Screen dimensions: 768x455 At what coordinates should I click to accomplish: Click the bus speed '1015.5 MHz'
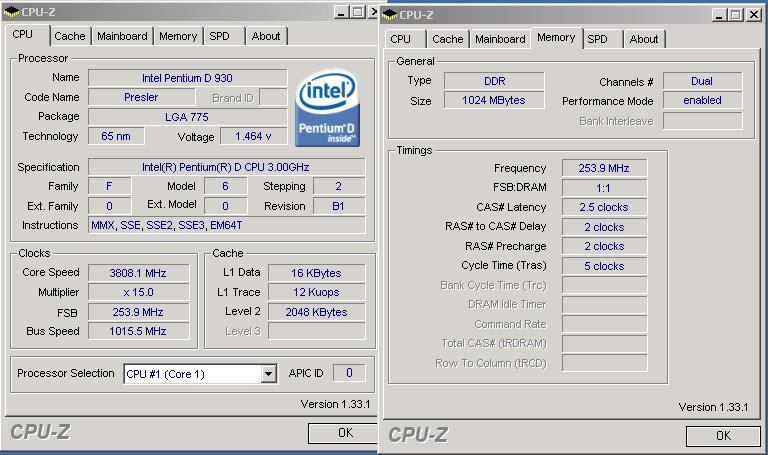[x=138, y=331]
